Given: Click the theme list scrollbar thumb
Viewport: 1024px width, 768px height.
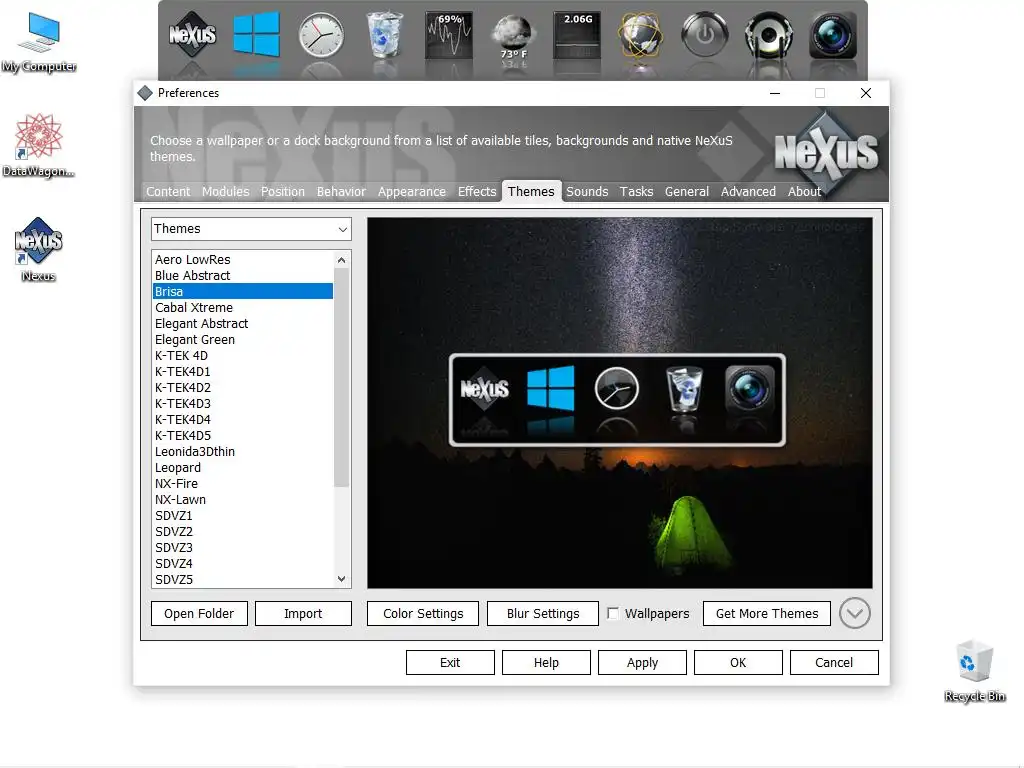Looking at the screenshot, I should 342,377.
